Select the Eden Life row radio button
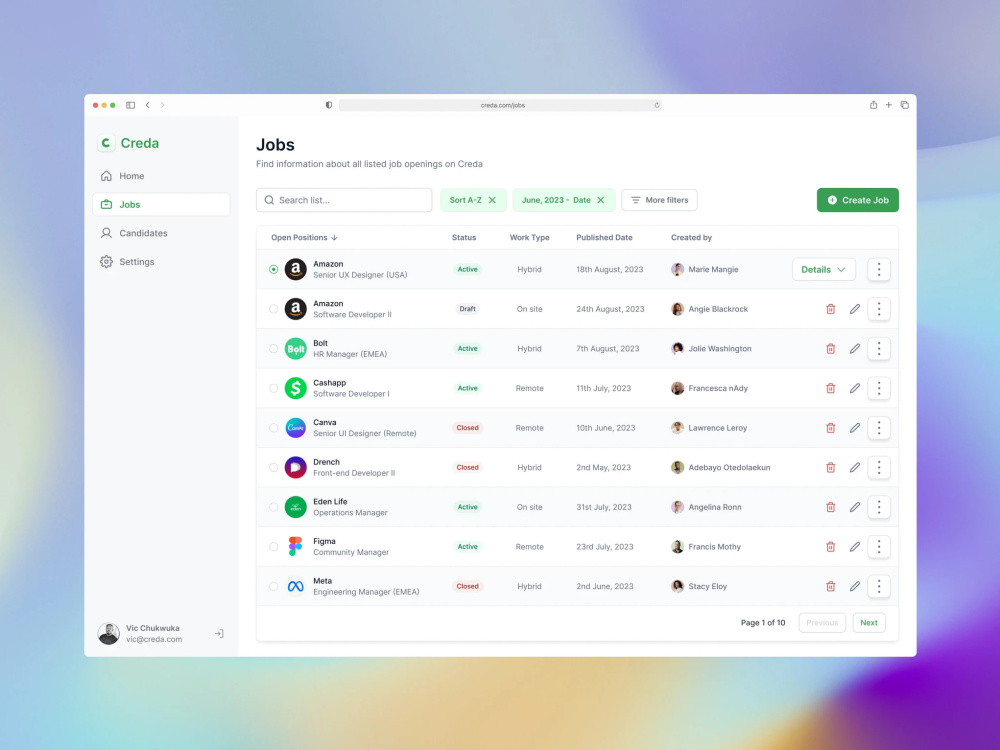 point(274,507)
